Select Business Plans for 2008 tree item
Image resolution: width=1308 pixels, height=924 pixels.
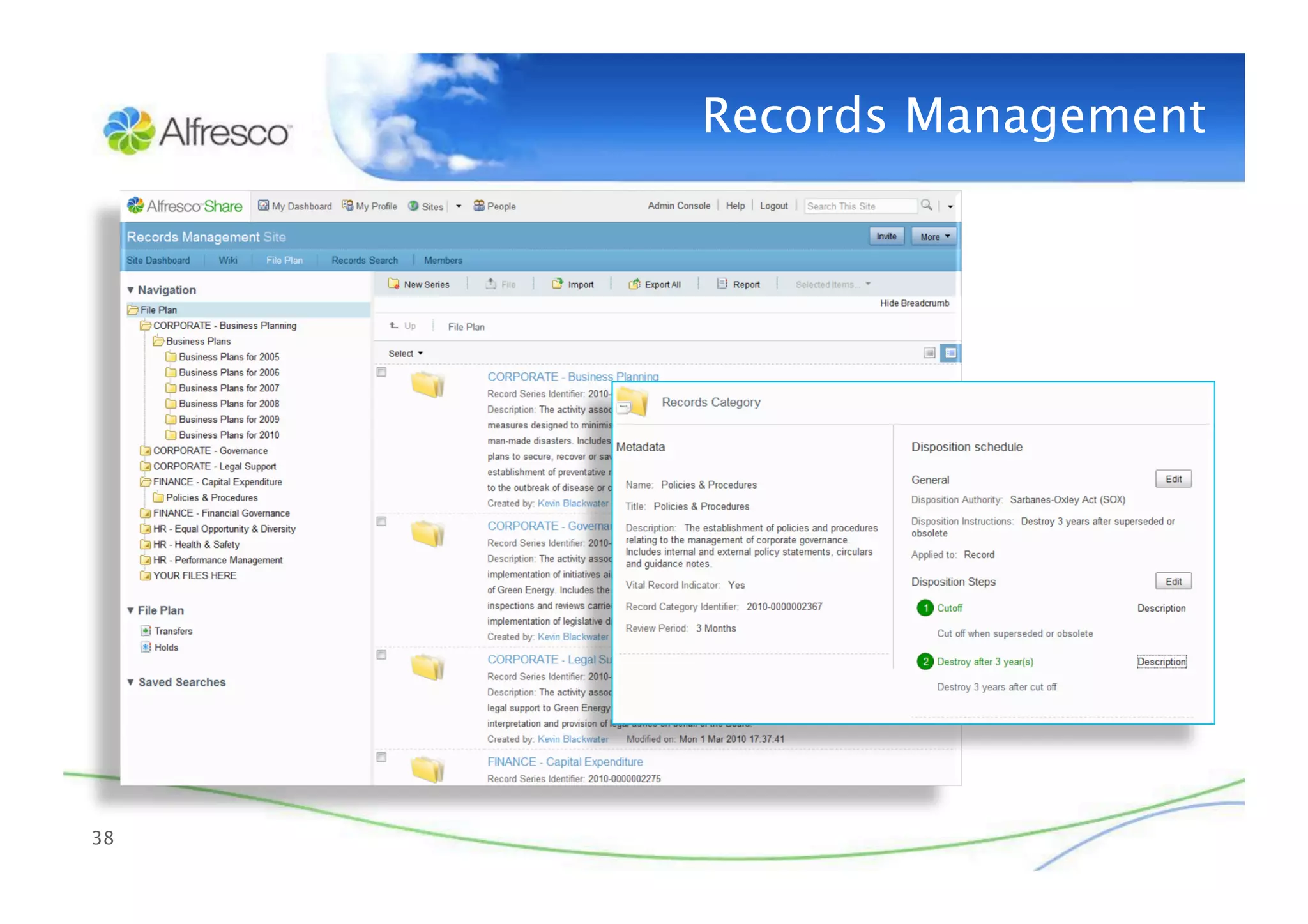click(229, 404)
